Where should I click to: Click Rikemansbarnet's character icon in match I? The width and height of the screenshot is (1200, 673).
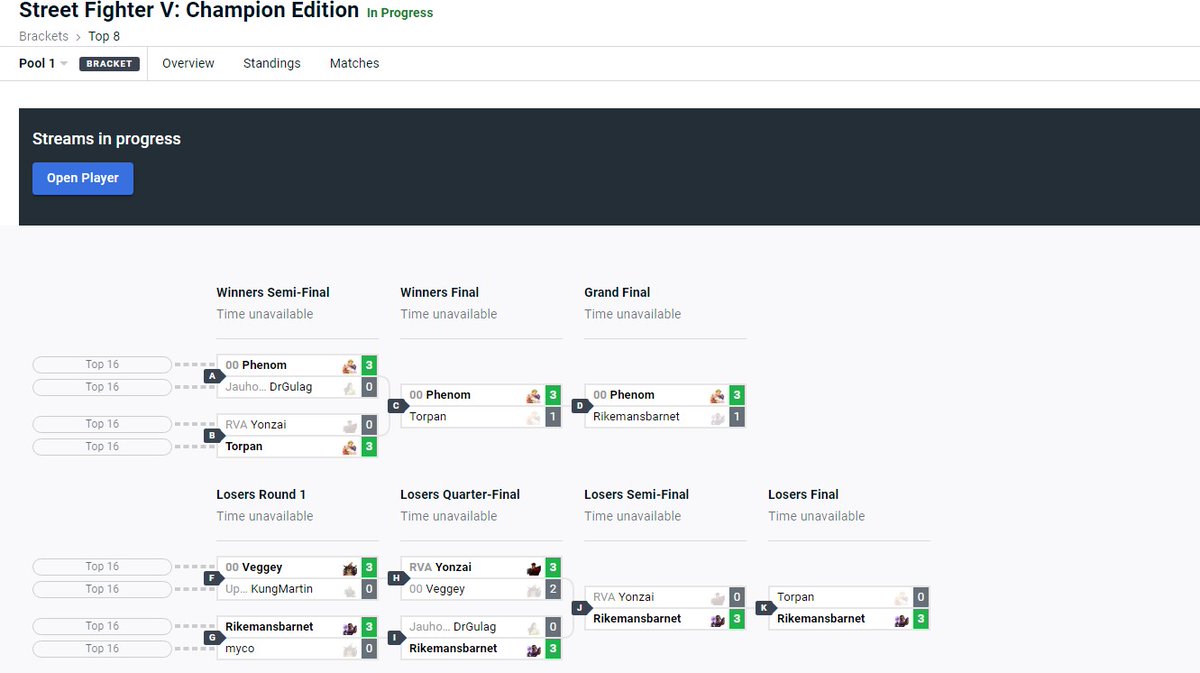533,649
